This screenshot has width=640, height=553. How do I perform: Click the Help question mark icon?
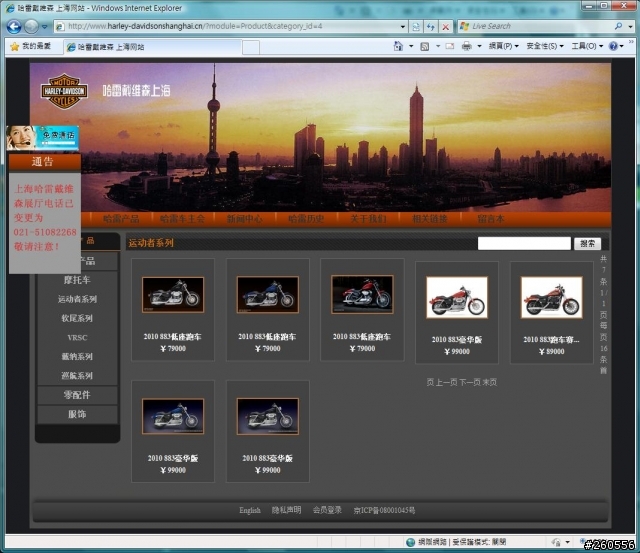tap(613, 46)
